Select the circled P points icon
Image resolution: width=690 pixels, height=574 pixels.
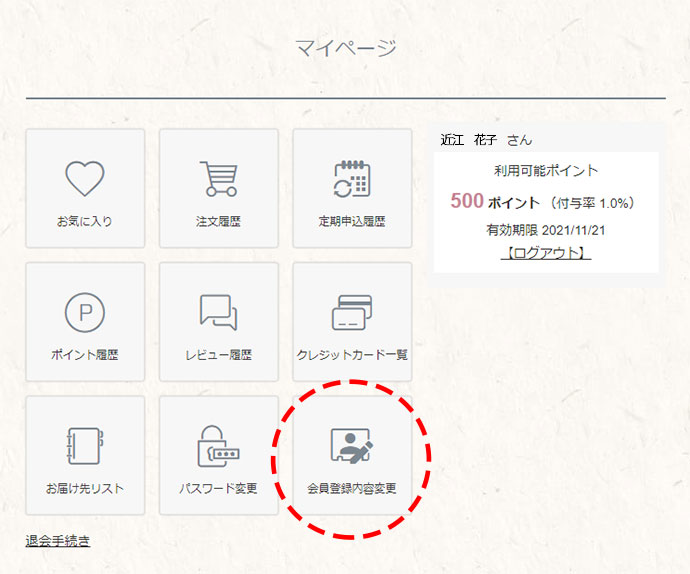click(x=85, y=313)
